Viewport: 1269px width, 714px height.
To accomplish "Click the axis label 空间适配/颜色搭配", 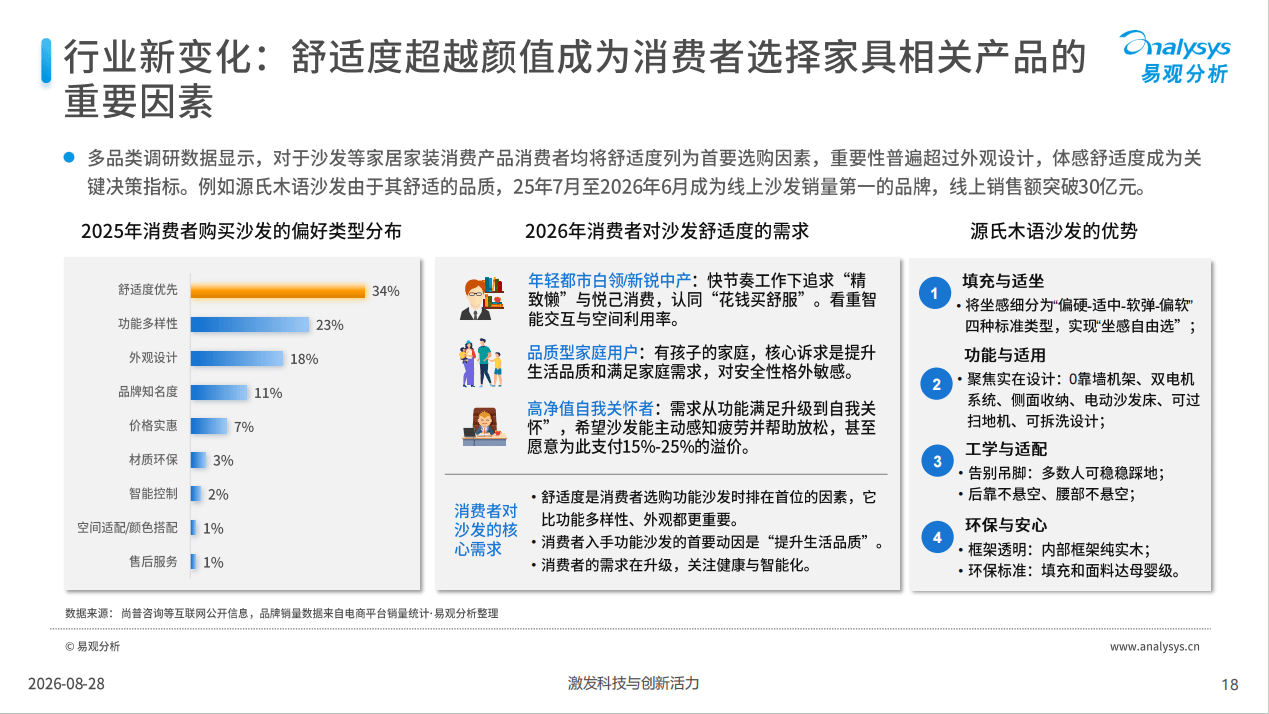I will point(128,528).
